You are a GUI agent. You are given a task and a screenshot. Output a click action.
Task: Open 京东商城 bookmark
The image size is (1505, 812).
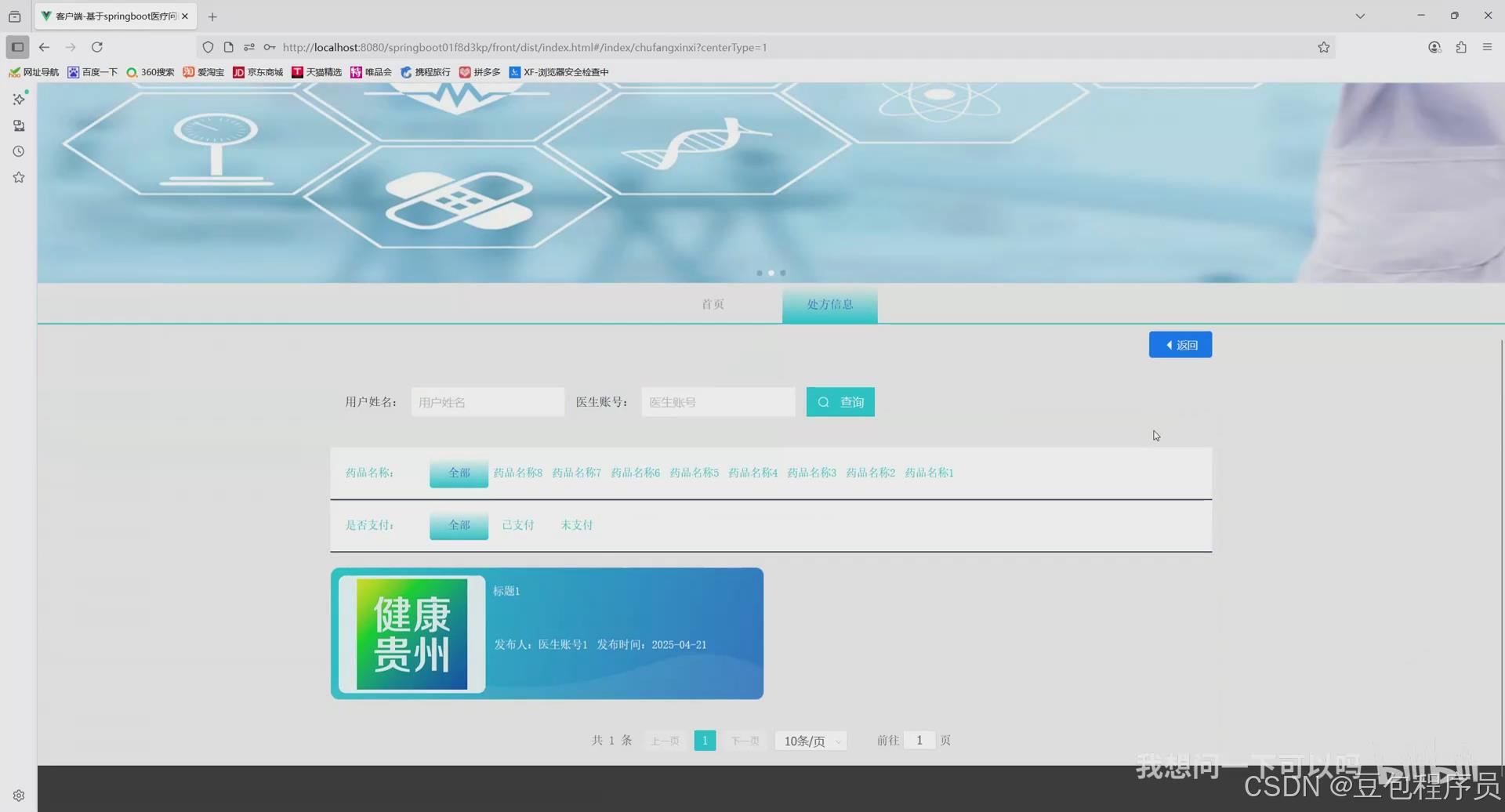(x=258, y=72)
